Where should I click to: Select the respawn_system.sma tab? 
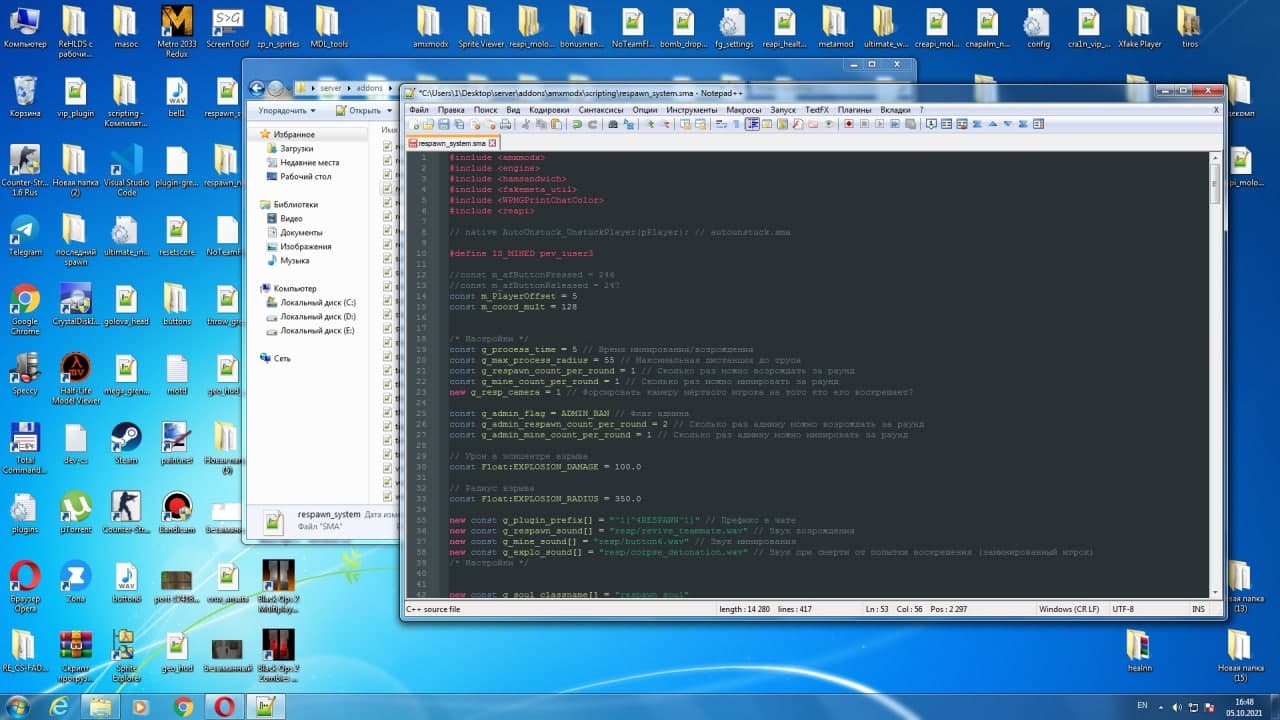tap(452, 143)
